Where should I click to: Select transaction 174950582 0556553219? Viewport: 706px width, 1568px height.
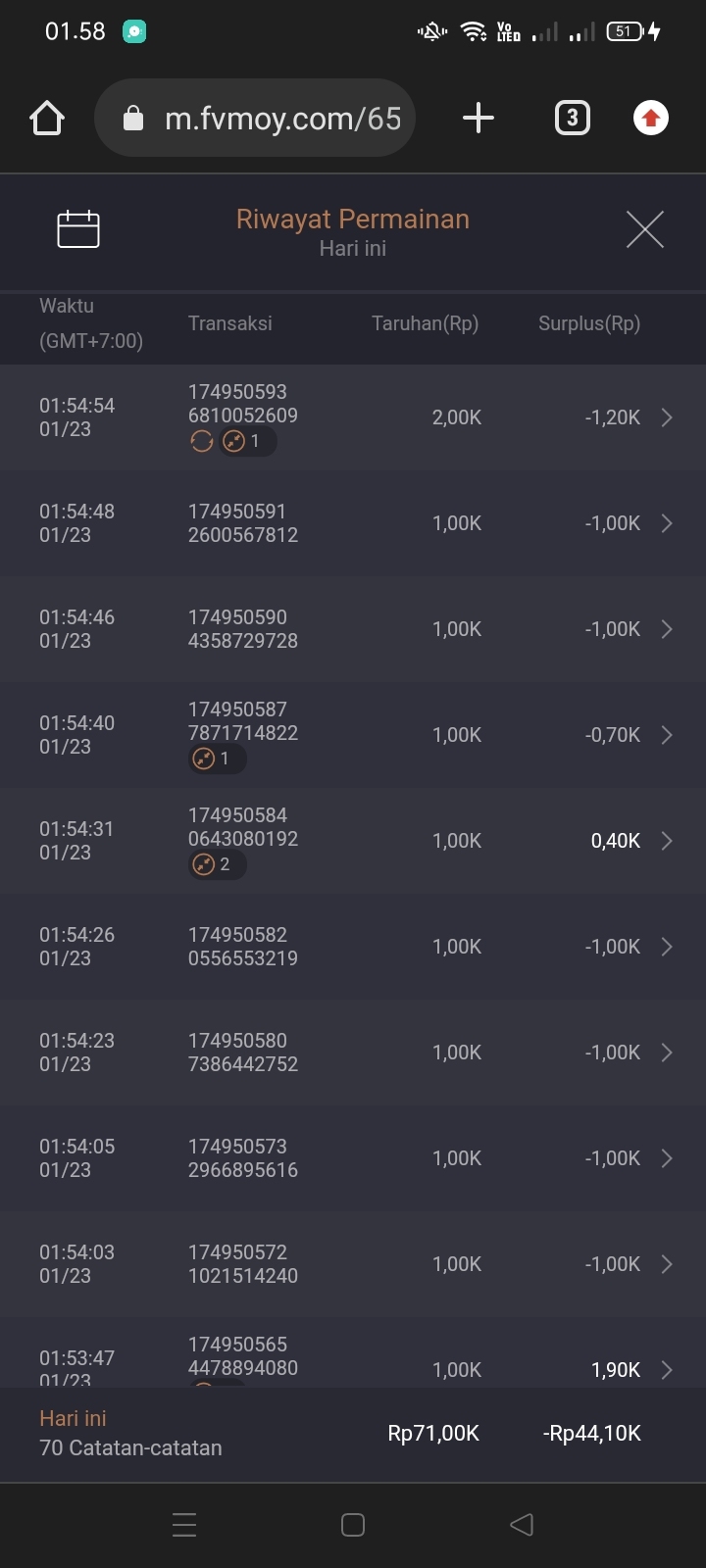click(243, 947)
